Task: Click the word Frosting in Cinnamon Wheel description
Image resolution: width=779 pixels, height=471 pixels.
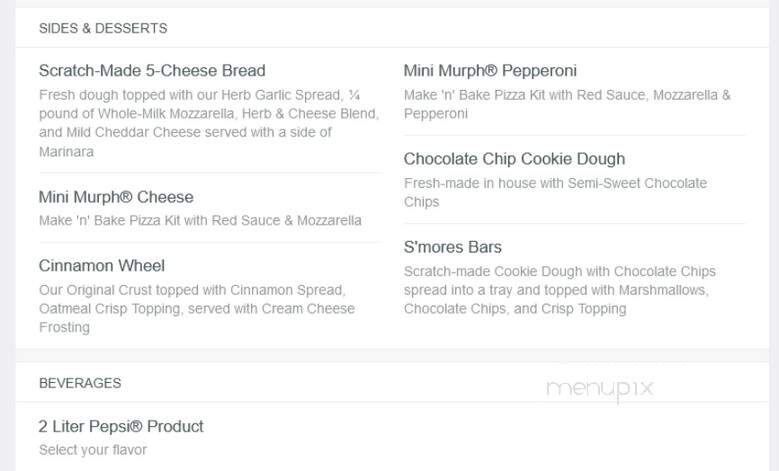Action: 65,327
